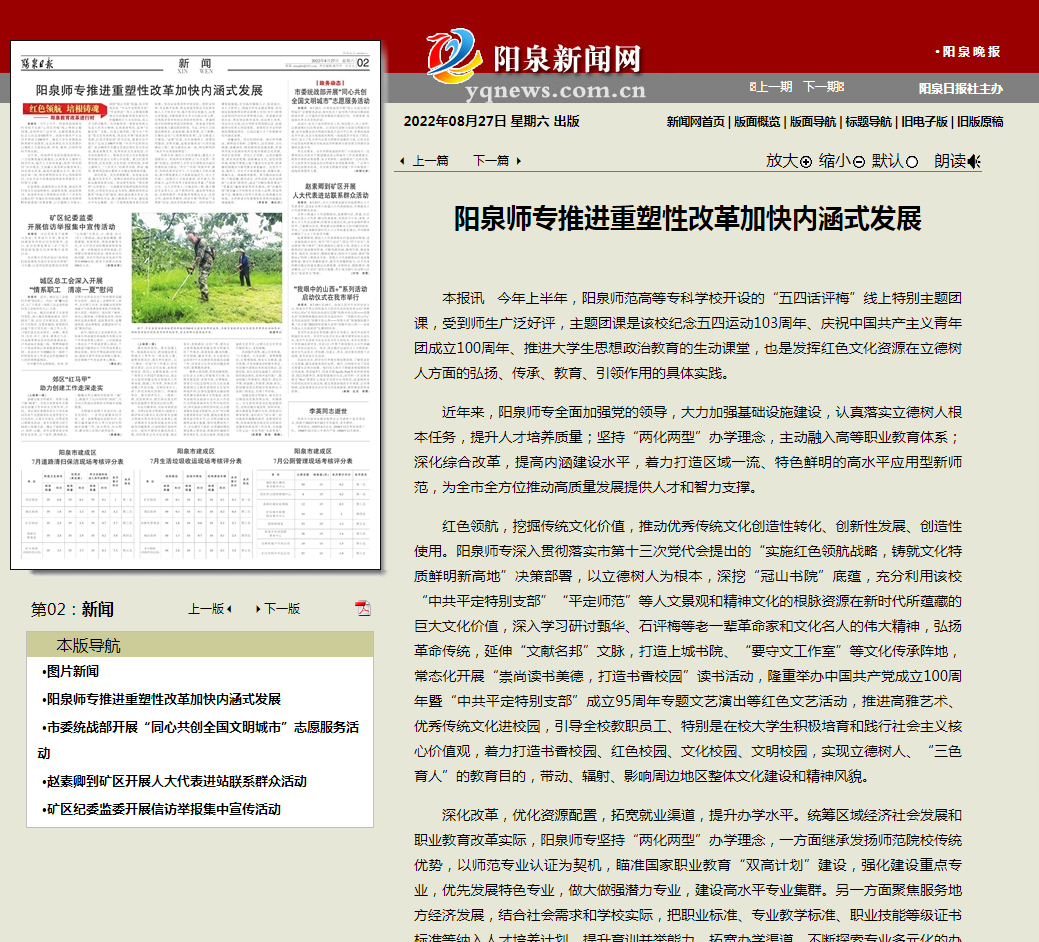Click 7月公厕管理 table on page thumbnail
Viewport: 1039px width, 942px height.
(313, 501)
